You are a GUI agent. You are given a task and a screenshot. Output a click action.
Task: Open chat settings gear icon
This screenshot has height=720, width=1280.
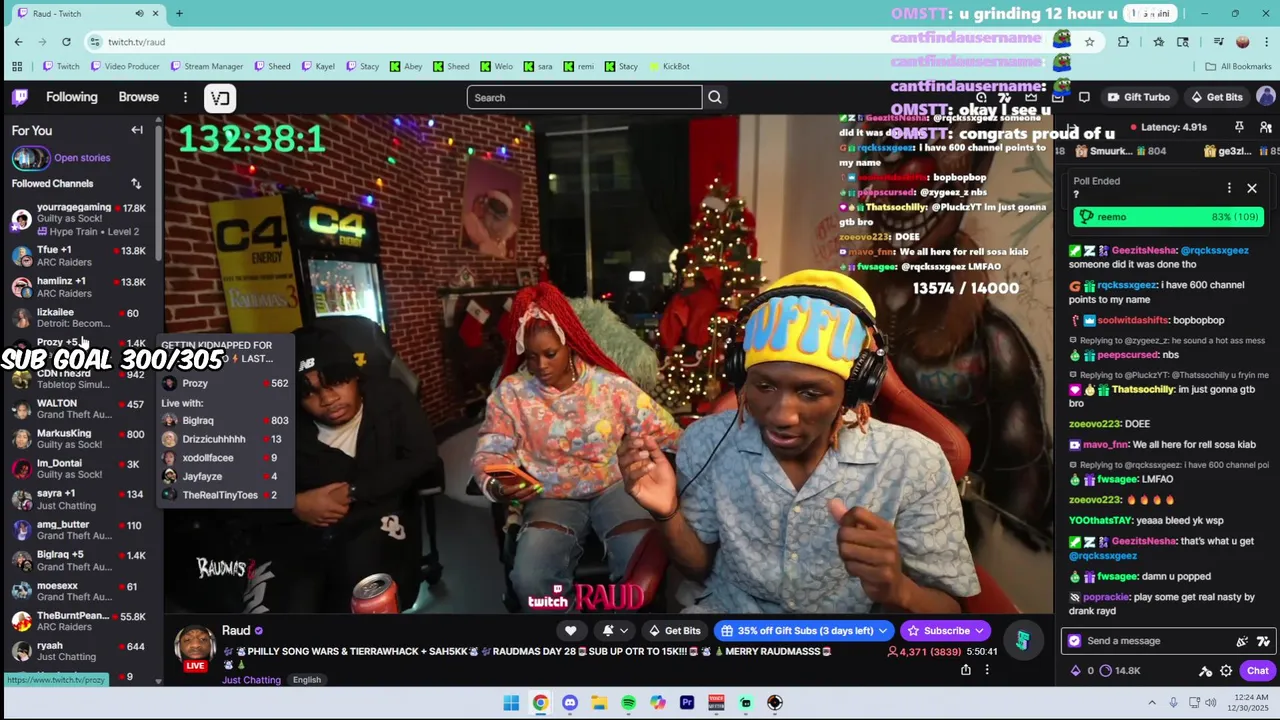pyautogui.click(x=1226, y=671)
